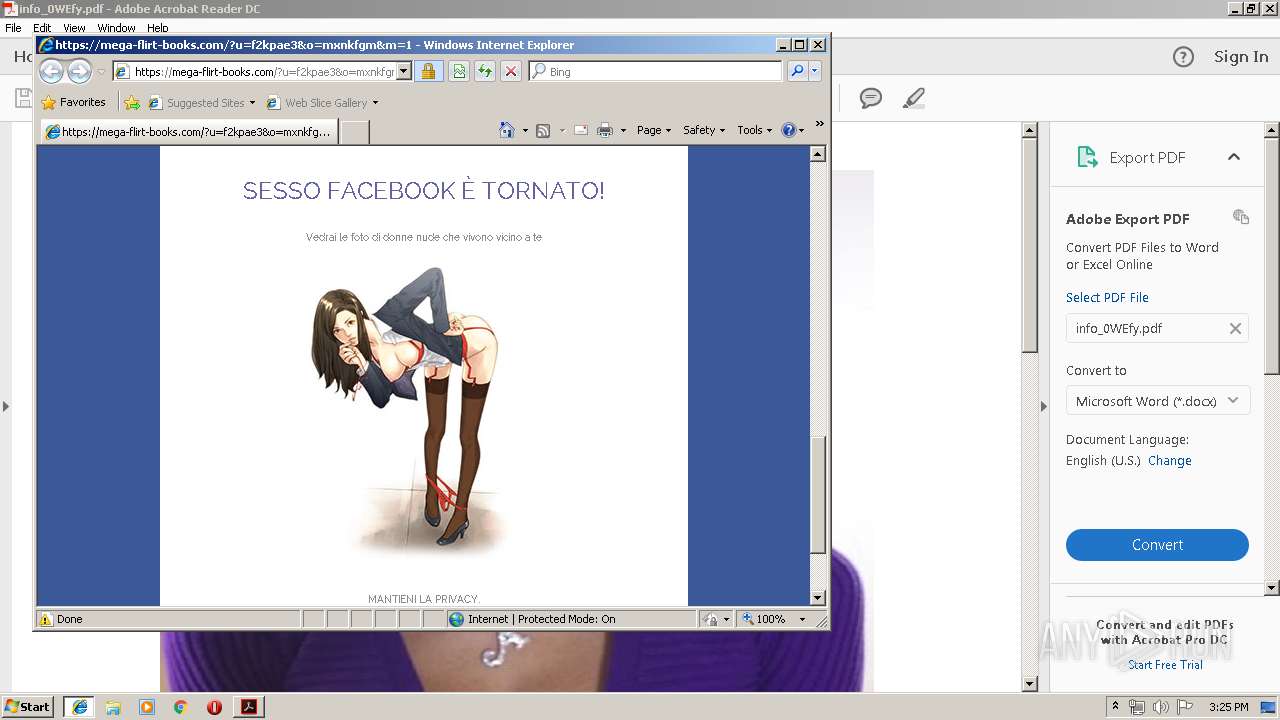Image resolution: width=1280 pixels, height=720 pixels.
Task: Select the mega-flirt-books browser tab
Action: [188, 132]
